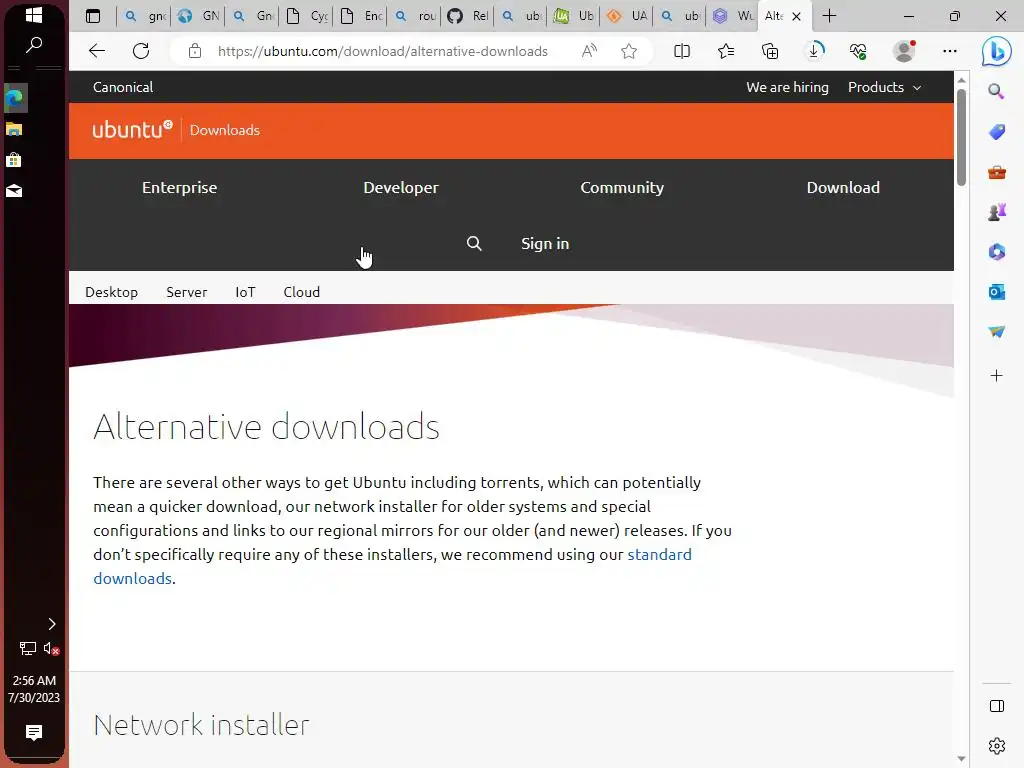Toggle the sidebar visibility button
The height and width of the screenshot is (768, 1024).
pos(997,706)
